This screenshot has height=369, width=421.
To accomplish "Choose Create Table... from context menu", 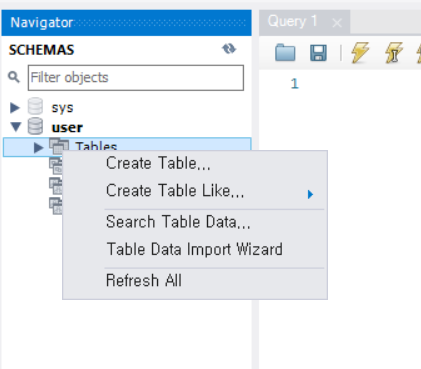I will (195, 163).
